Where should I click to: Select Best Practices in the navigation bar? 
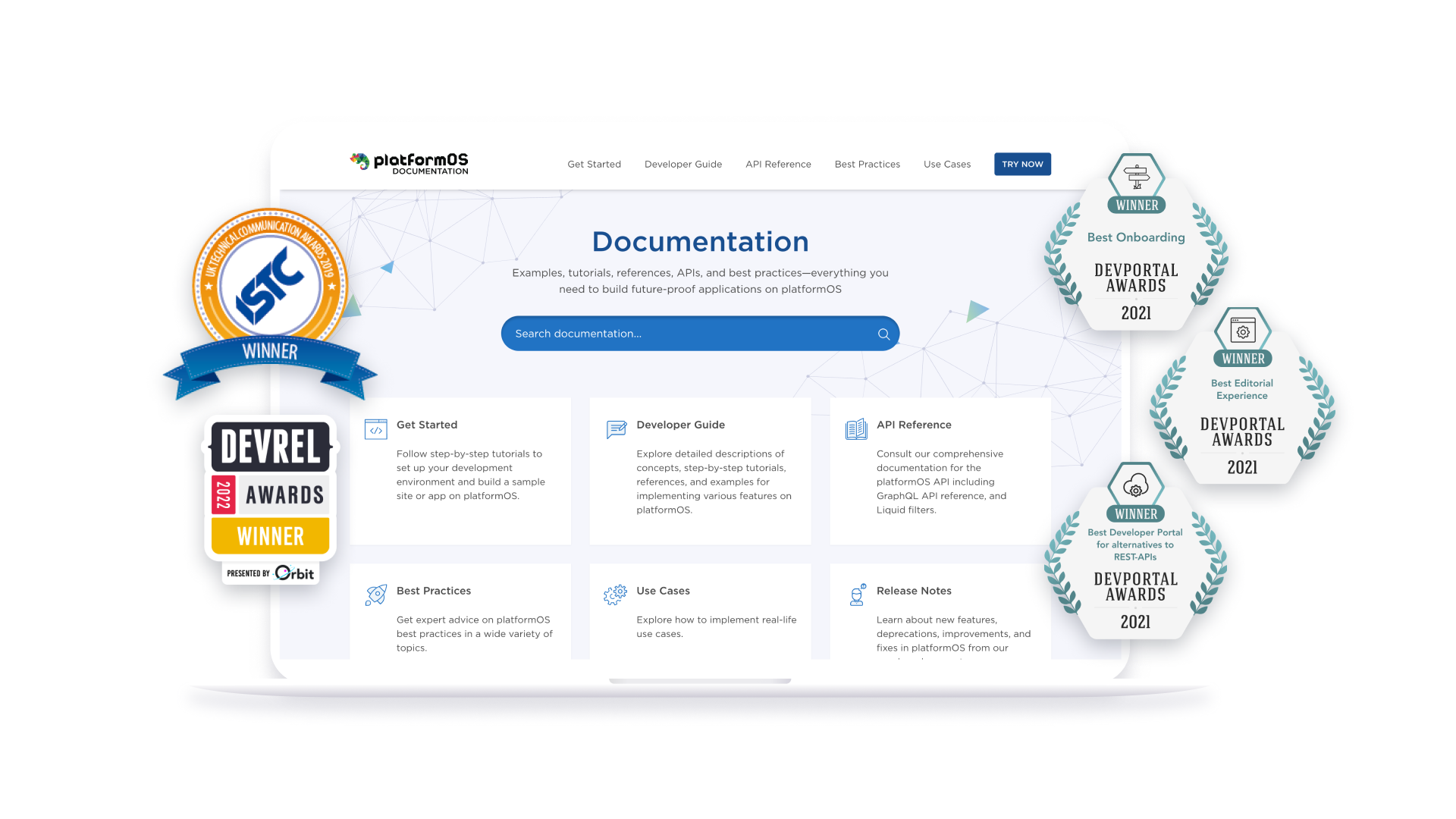(x=867, y=164)
